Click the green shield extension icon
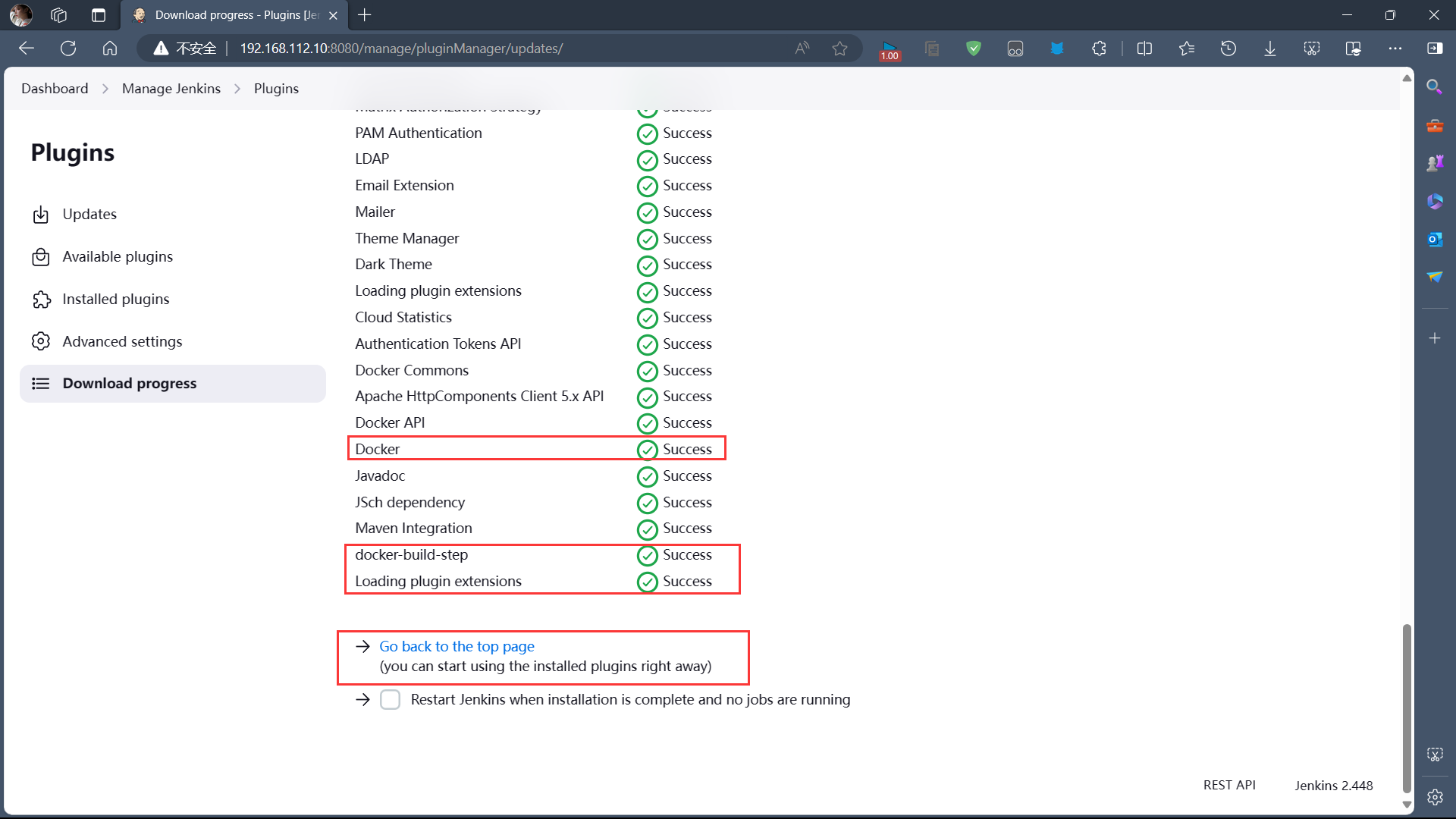The width and height of the screenshot is (1456, 819). 973,48
